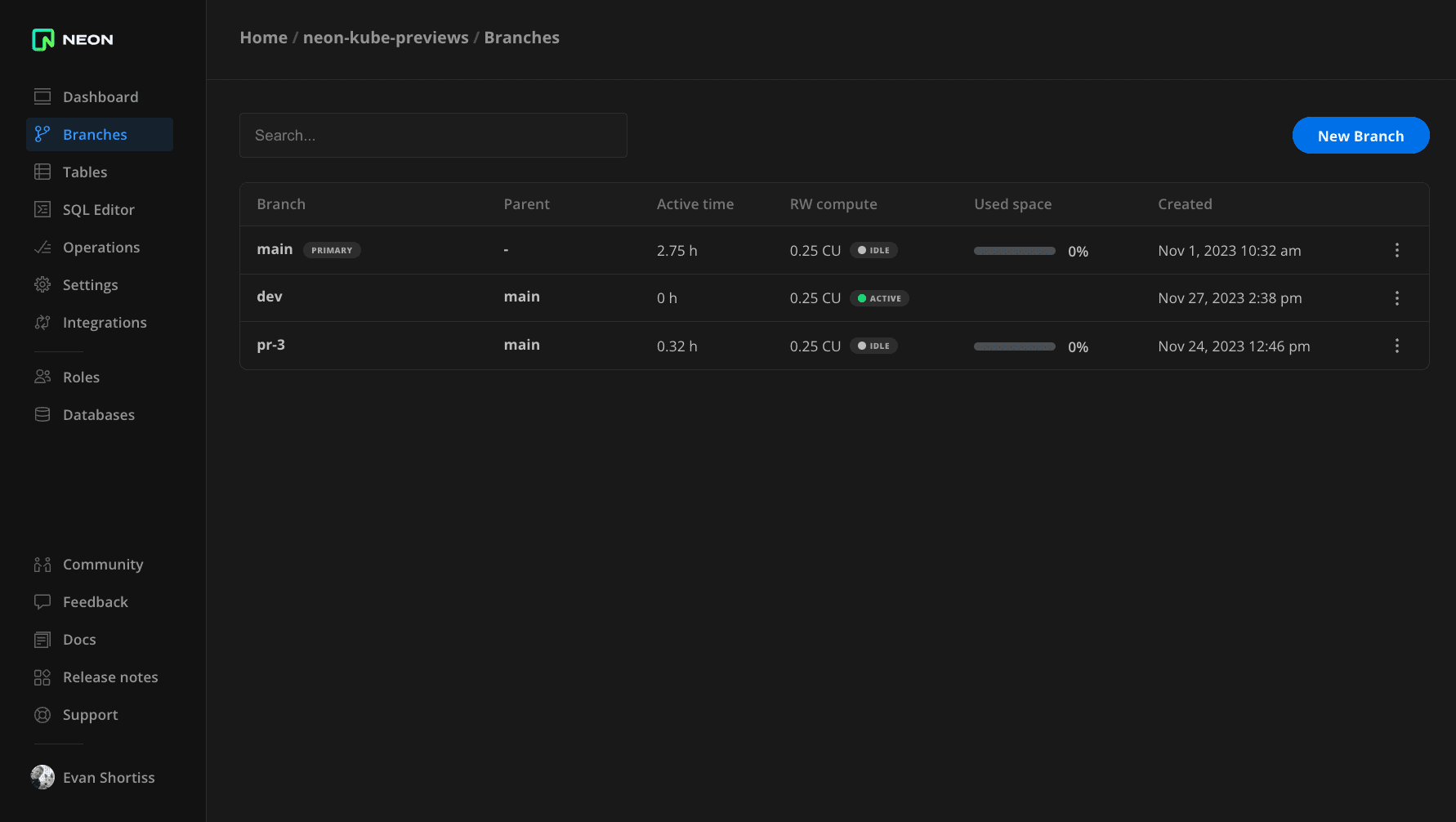The image size is (1456, 822).
Task: Open the SQL Editor icon
Action: 42,209
